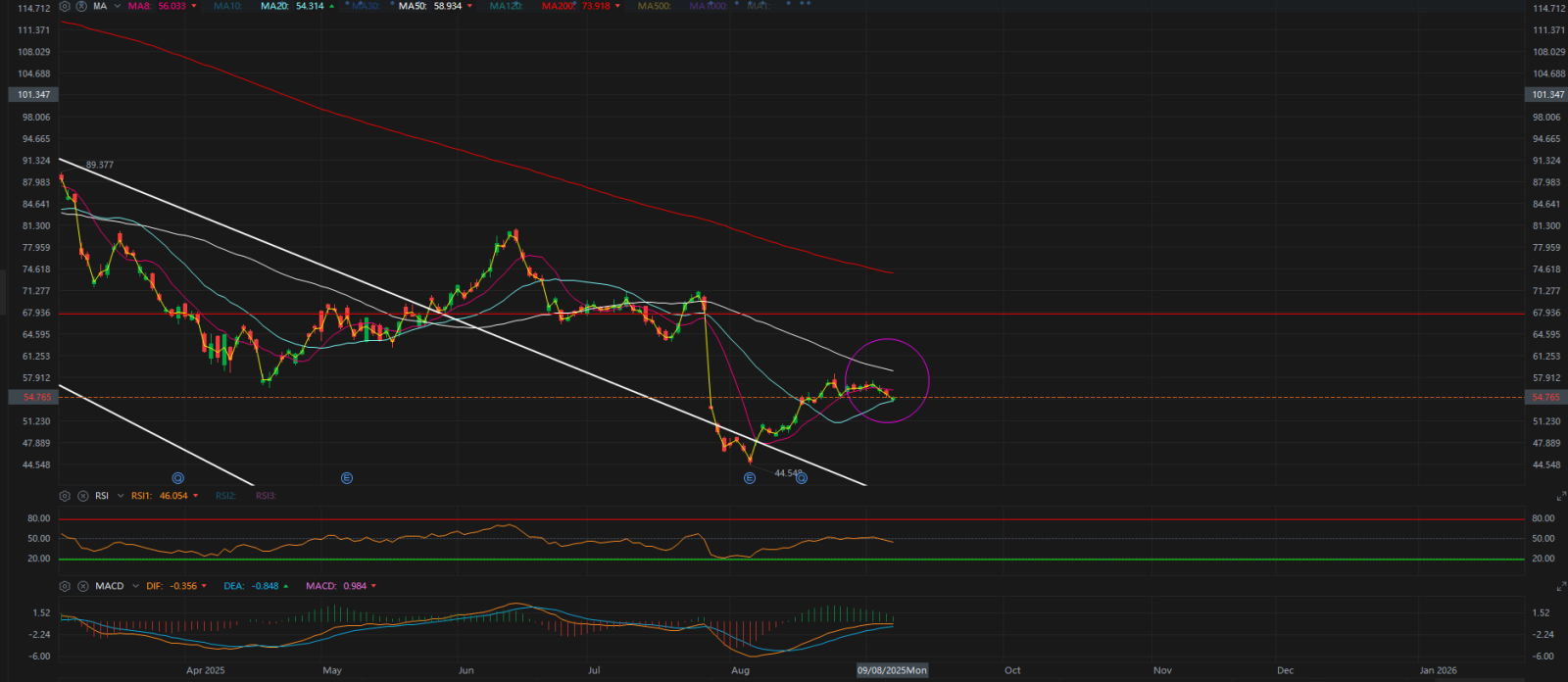Click the leftmost event marker near April
Image resolution: width=1568 pixels, height=682 pixels.
(x=178, y=478)
